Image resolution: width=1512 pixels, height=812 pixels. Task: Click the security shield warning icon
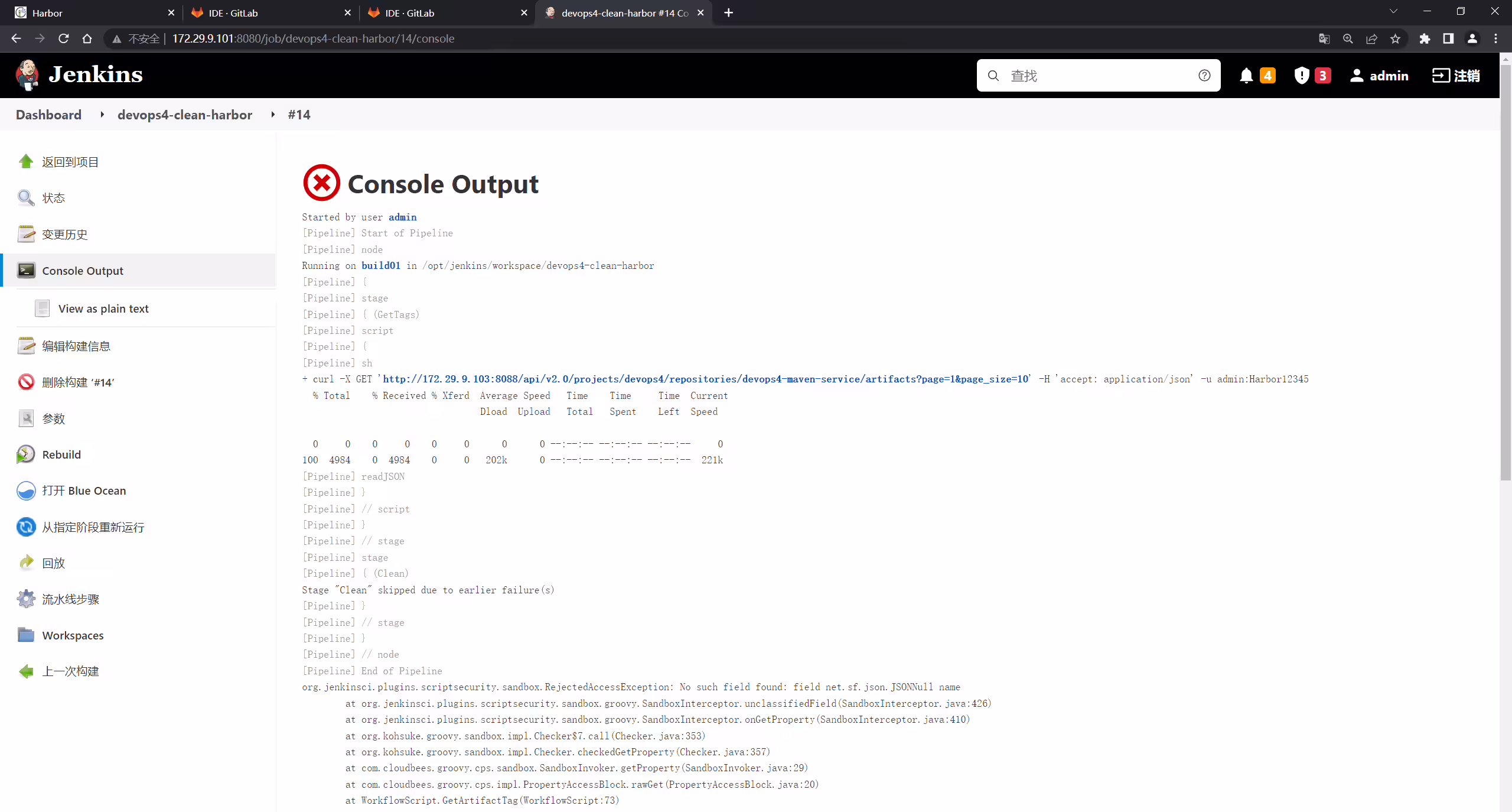click(1302, 76)
